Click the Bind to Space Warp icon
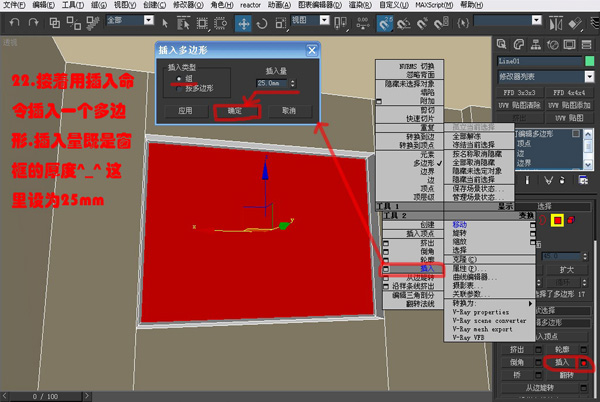The image size is (600, 402). click(92, 23)
